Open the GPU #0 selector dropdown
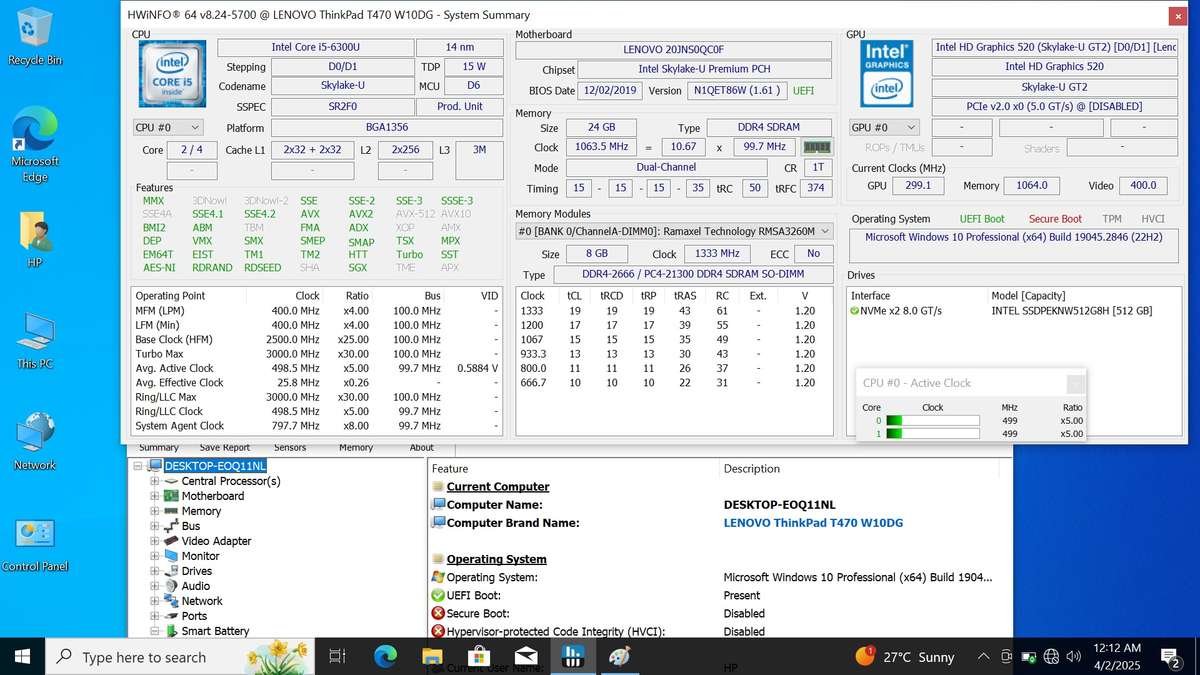The height and width of the screenshot is (675, 1200). tap(884, 128)
